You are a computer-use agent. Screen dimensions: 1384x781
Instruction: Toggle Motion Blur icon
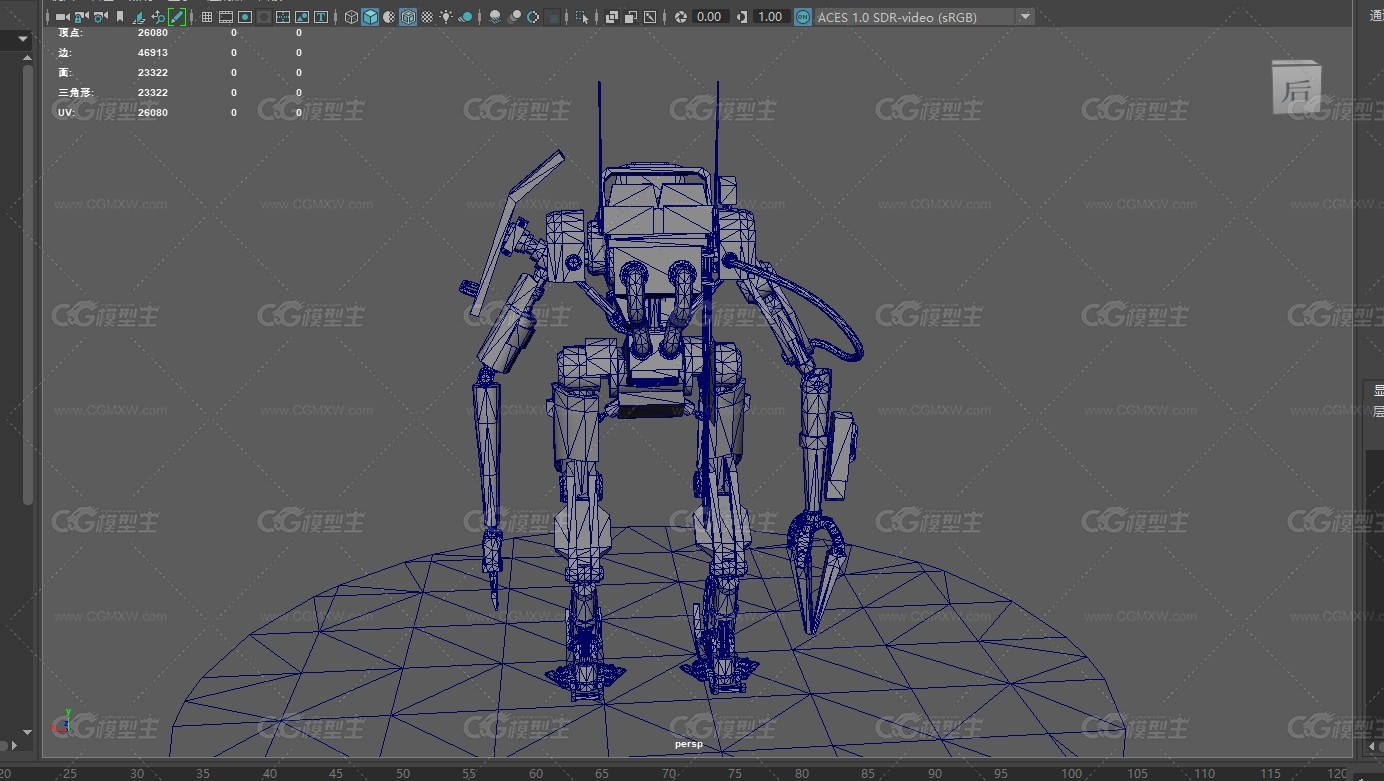click(515, 17)
